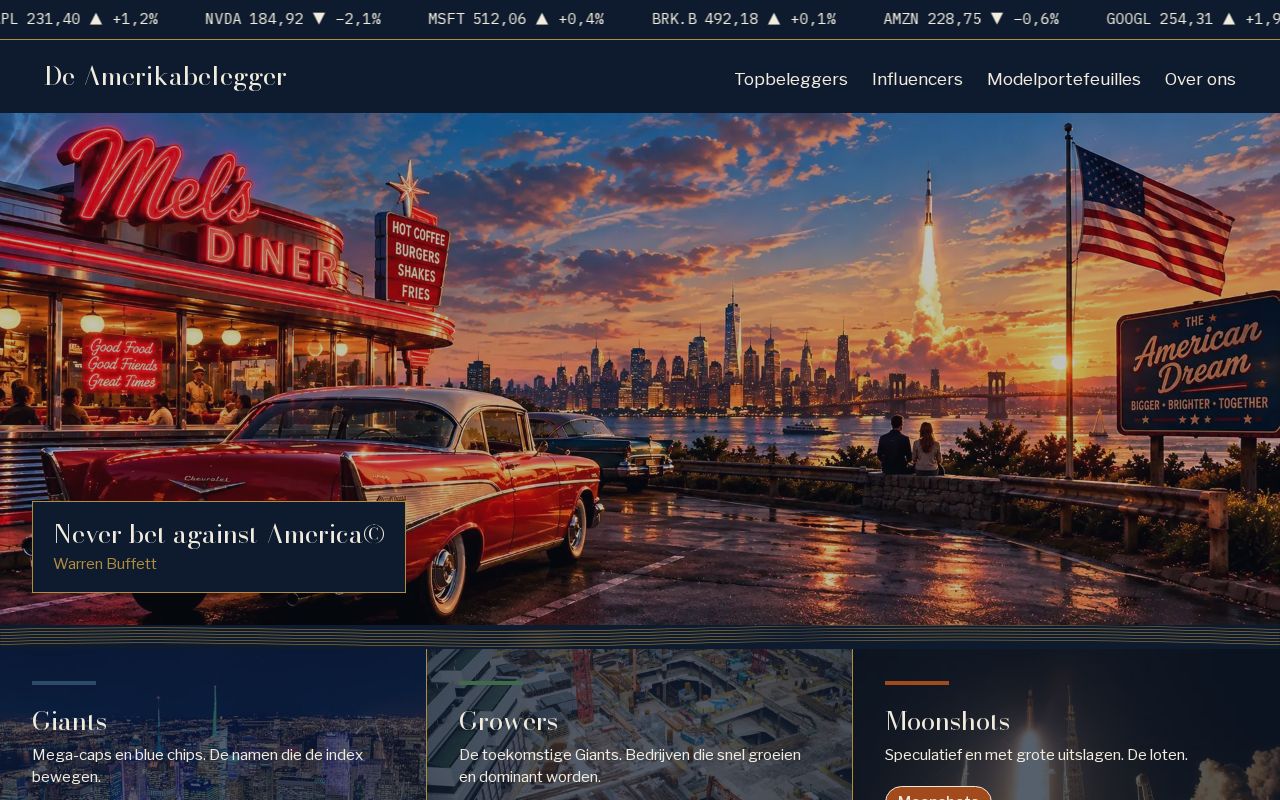Click the NVDA down-arrow indicator in ticker
Image resolution: width=1280 pixels, height=800 pixels.
coord(319,19)
